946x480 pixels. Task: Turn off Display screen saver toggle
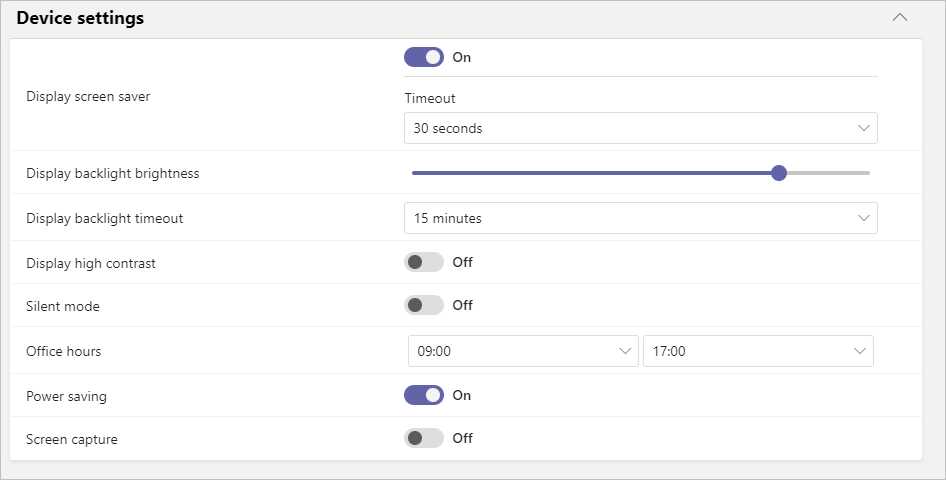coord(424,57)
